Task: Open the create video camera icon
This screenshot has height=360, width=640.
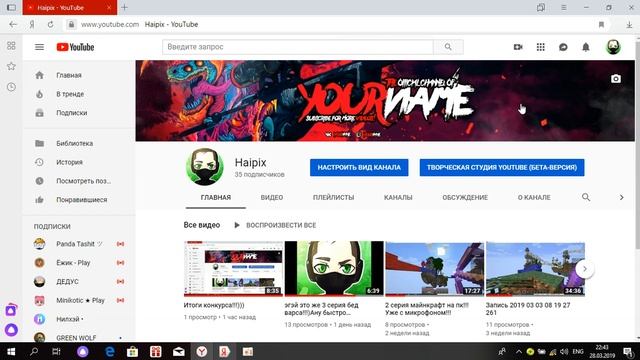Action: tap(518, 47)
